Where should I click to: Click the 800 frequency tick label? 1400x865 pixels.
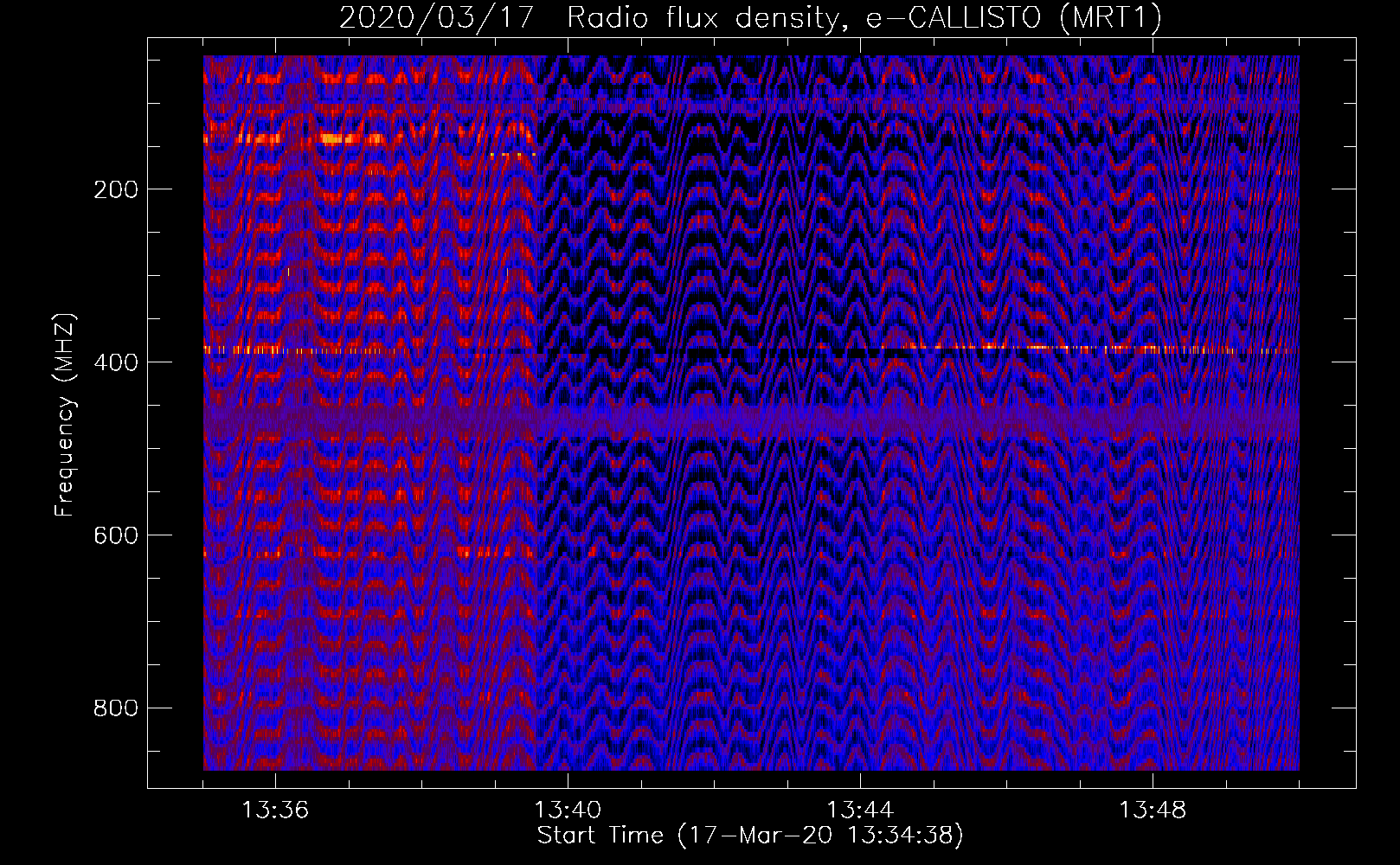pos(116,709)
